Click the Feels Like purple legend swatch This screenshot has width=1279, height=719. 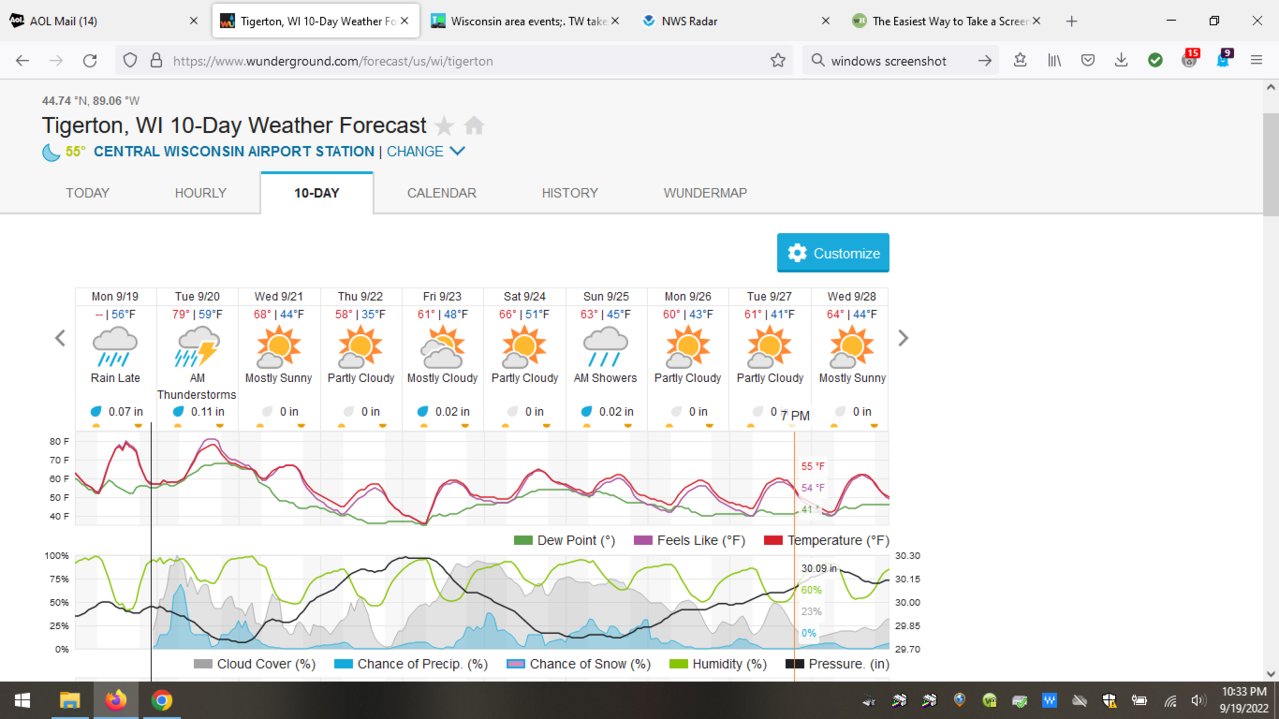(x=642, y=540)
